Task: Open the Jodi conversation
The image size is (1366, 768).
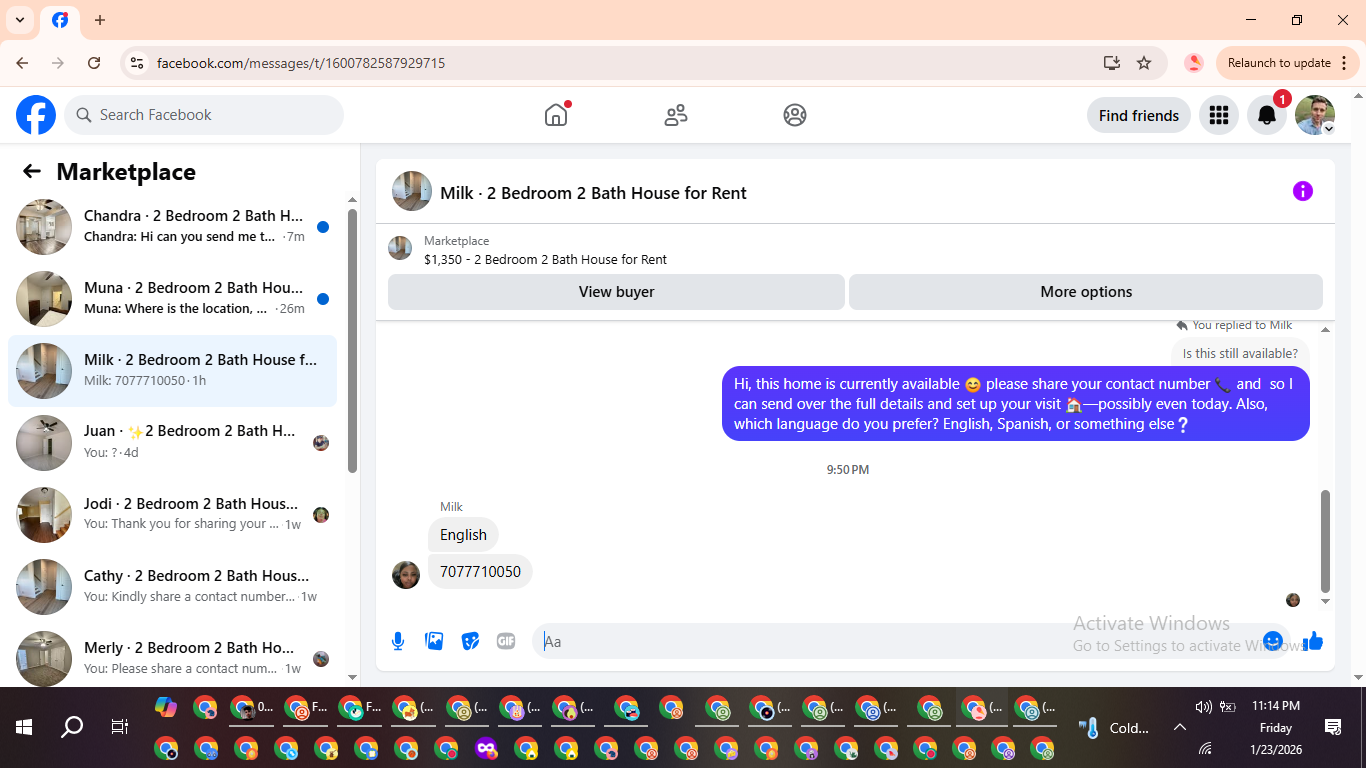Action: [173, 515]
